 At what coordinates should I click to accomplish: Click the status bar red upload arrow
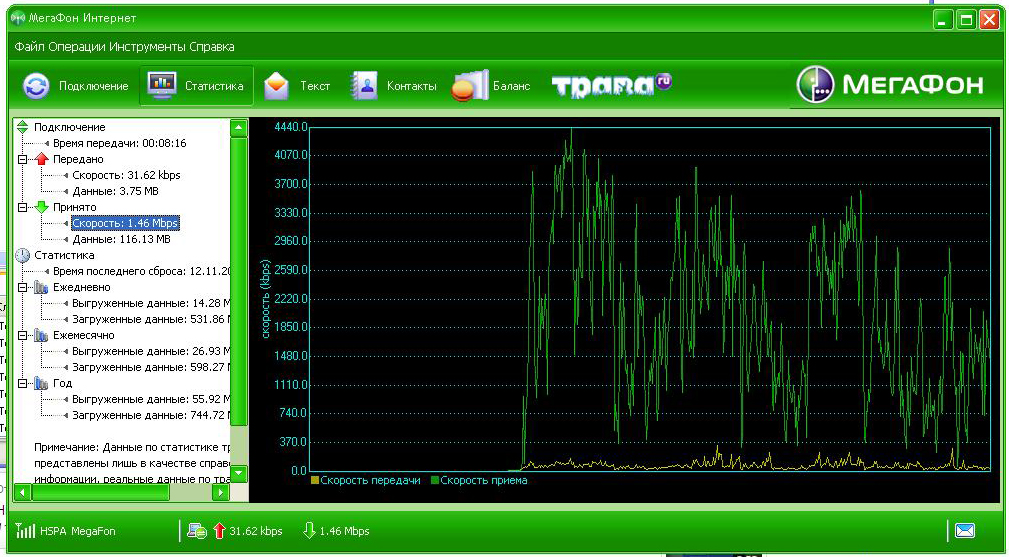click(219, 531)
